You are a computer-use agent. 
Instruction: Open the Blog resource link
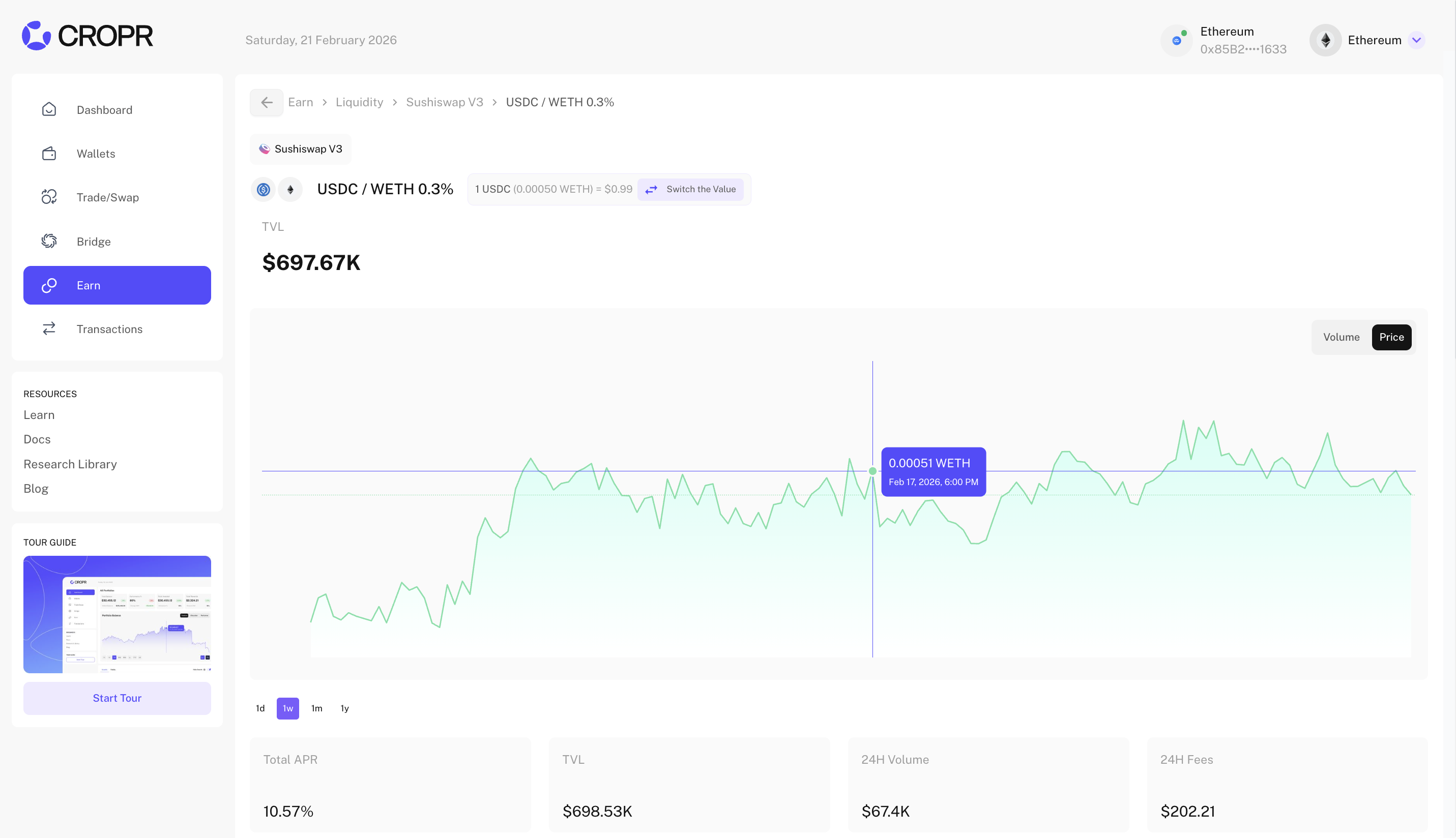36,489
